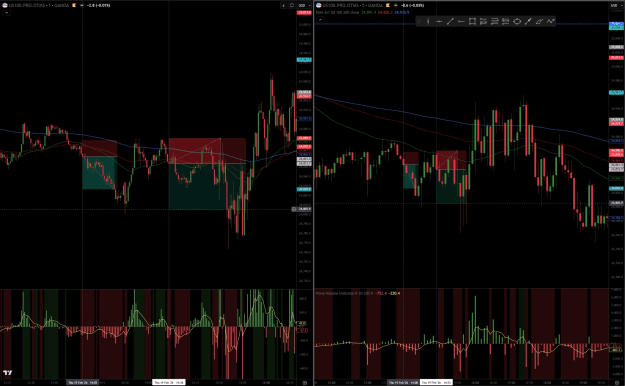
Task: Click the US flag icon on left chart
Action: [5, 5]
